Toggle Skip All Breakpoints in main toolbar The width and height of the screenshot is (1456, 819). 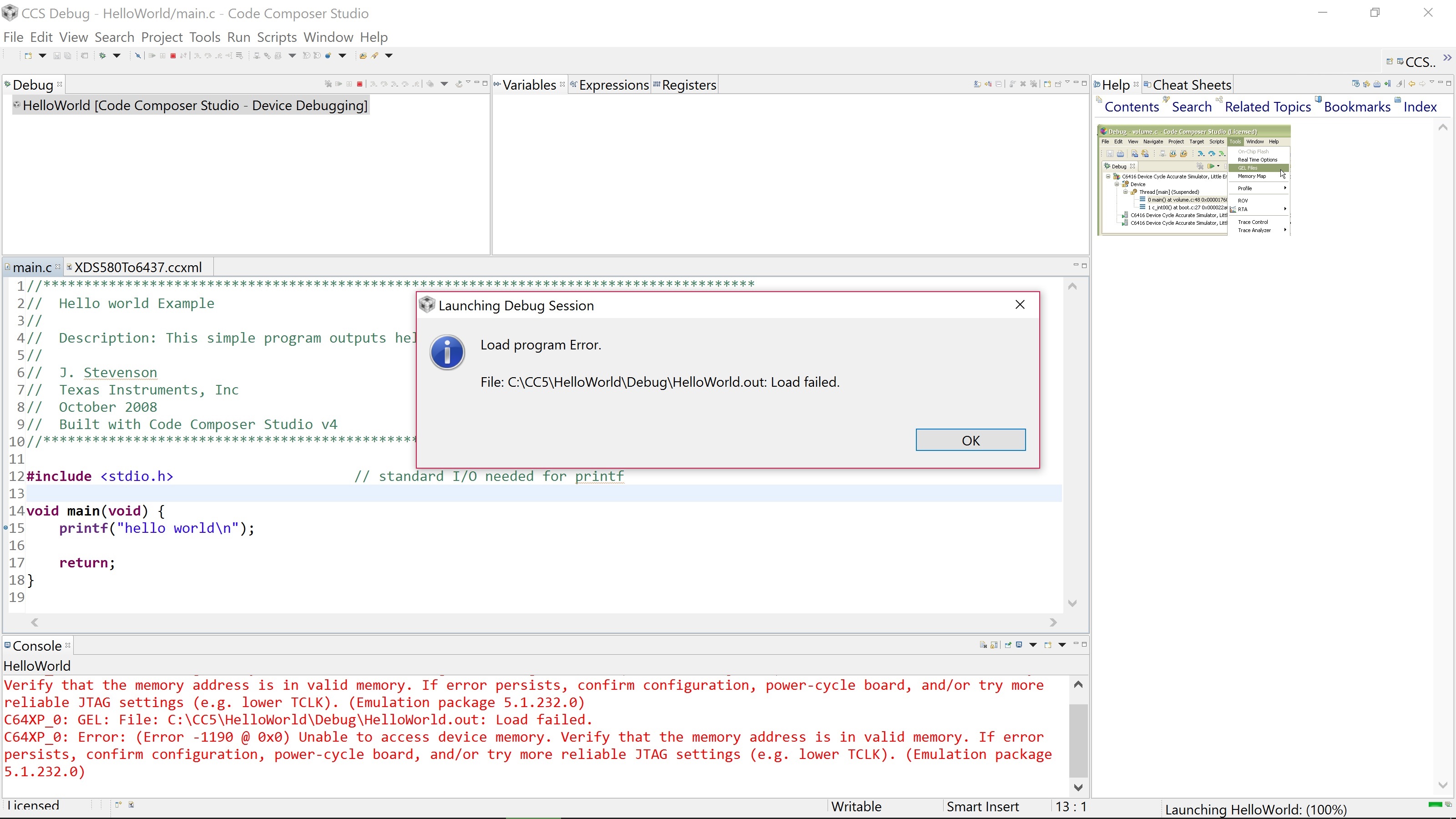(x=138, y=56)
